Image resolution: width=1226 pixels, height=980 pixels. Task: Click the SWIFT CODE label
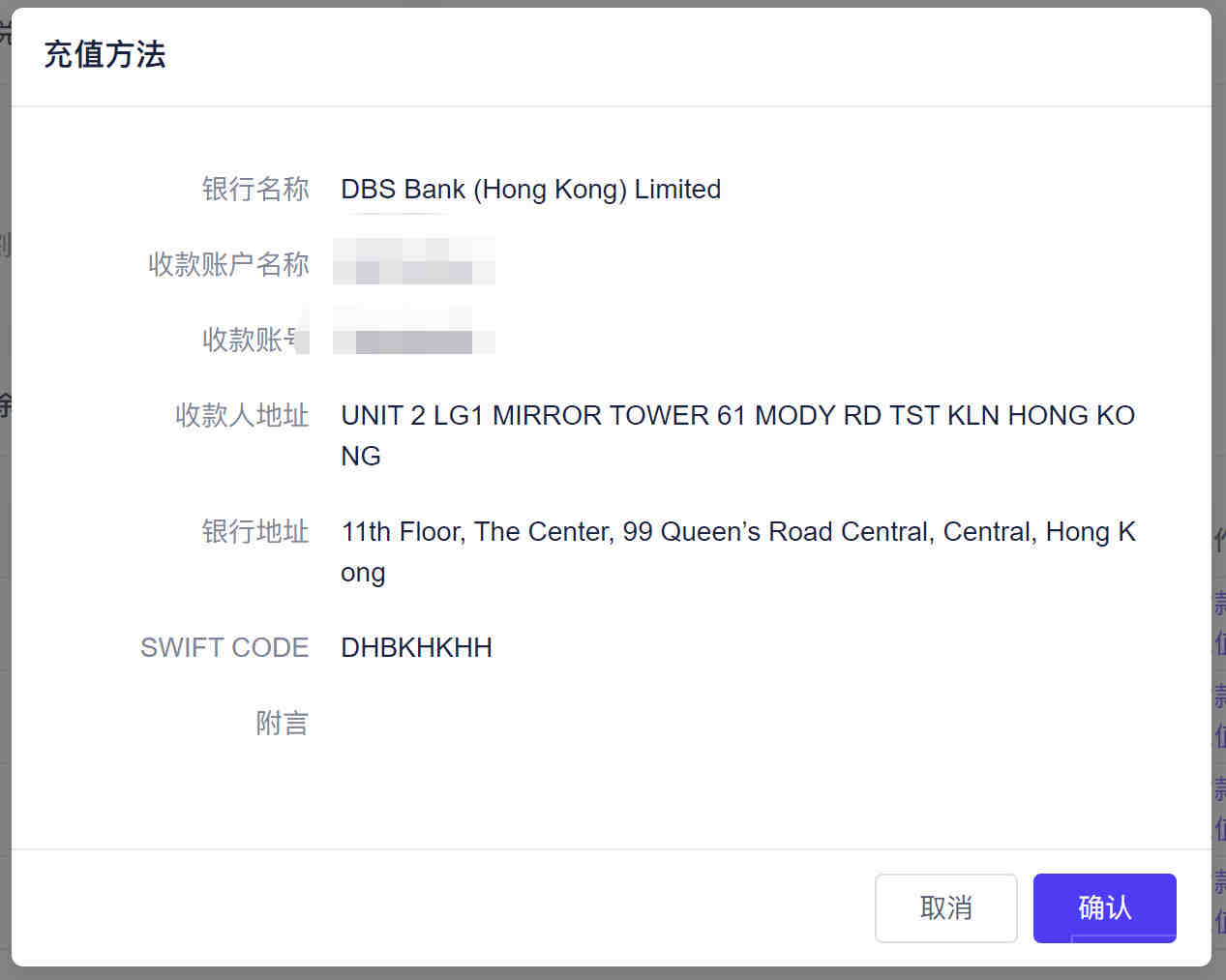224,647
